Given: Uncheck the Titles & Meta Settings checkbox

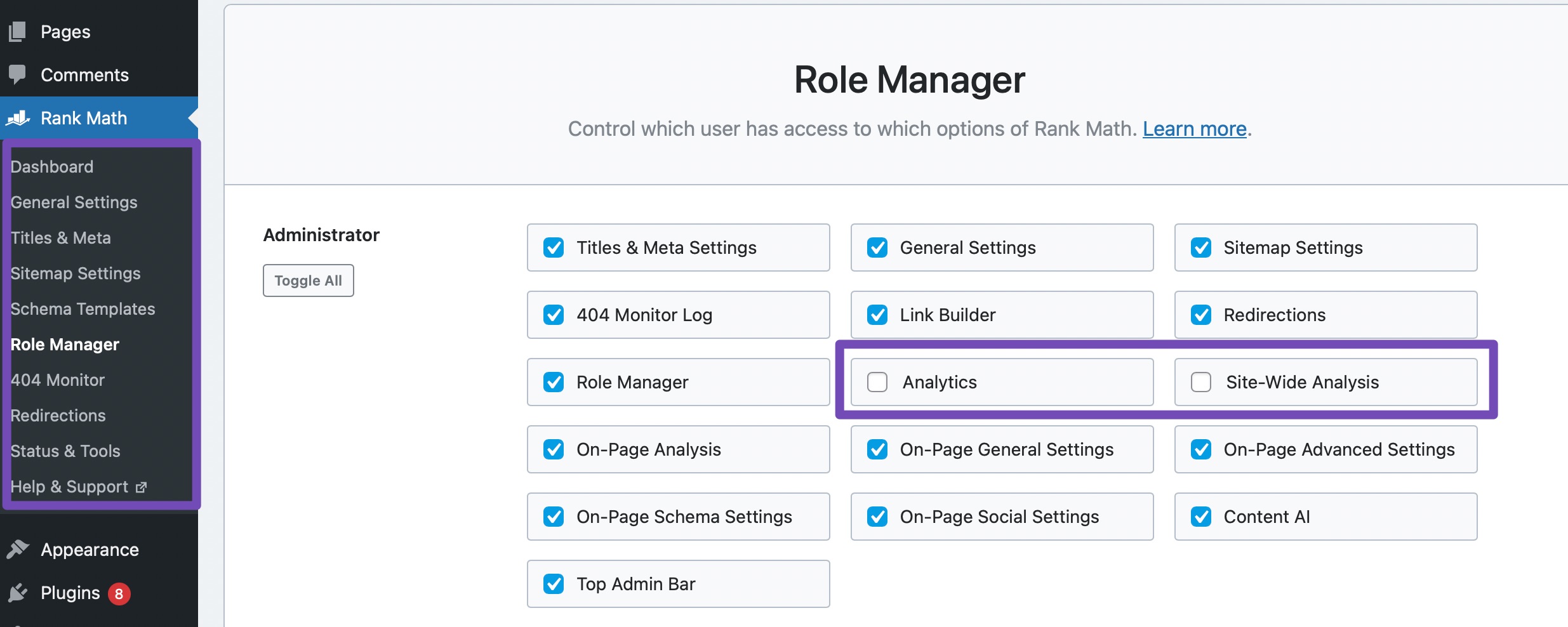Looking at the screenshot, I should 554,247.
